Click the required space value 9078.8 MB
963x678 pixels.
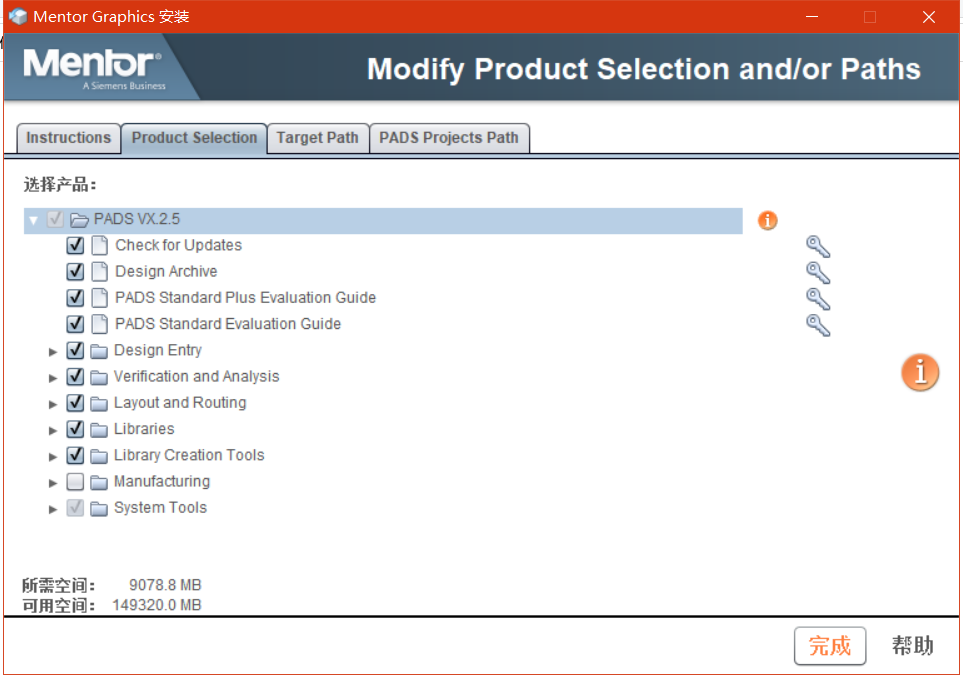(x=165, y=585)
